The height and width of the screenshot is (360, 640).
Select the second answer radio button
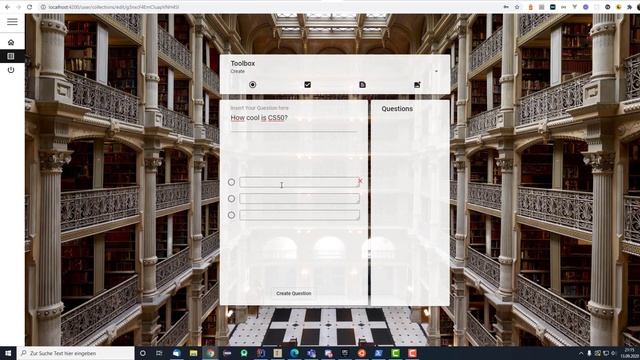pos(231,199)
